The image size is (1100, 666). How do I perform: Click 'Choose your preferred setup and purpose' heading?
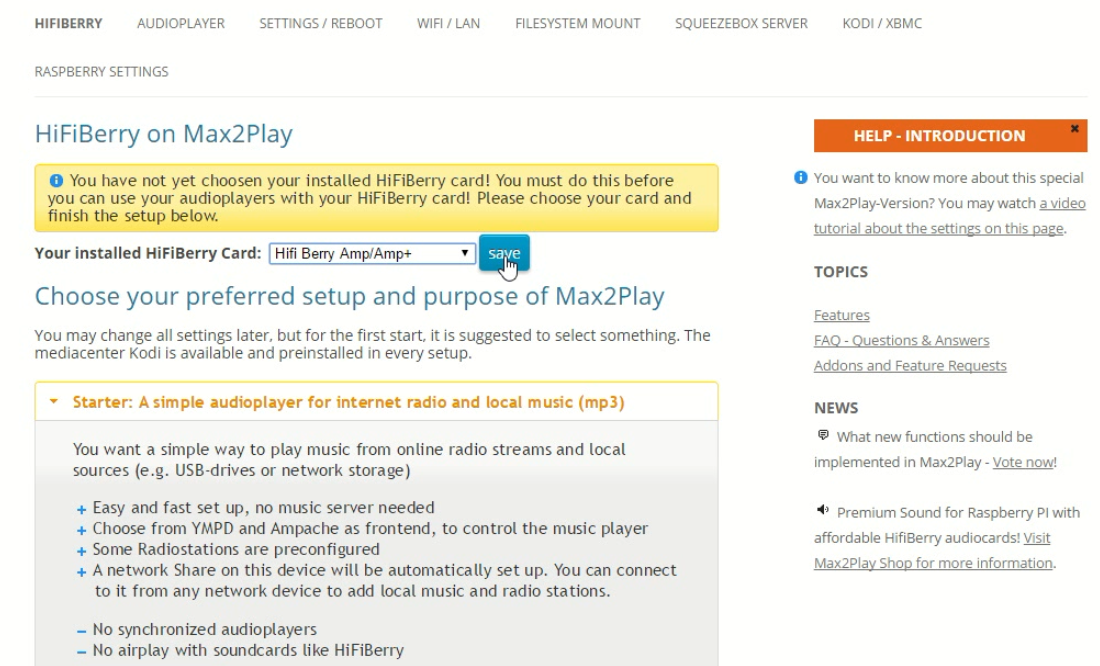pyautogui.click(x=349, y=296)
